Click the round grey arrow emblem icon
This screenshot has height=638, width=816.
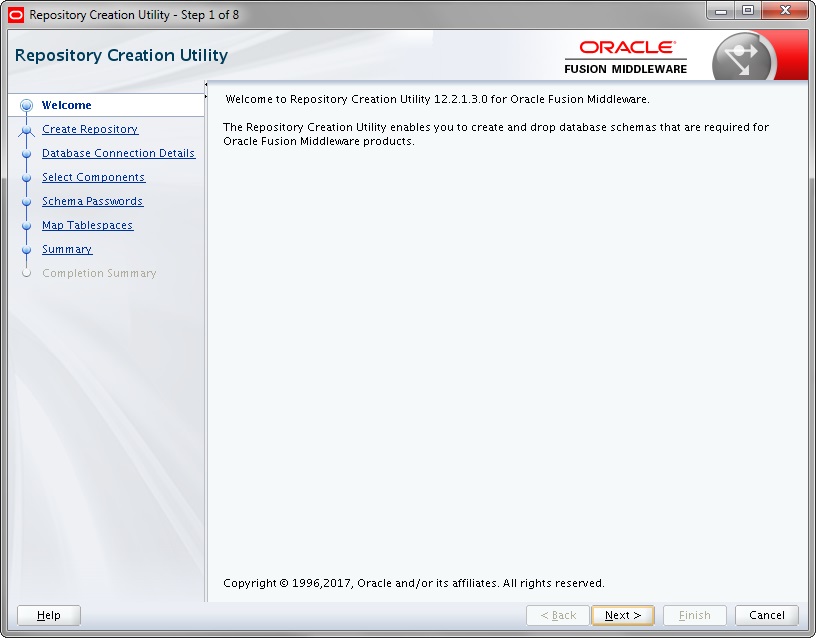pyautogui.click(x=743, y=58)
